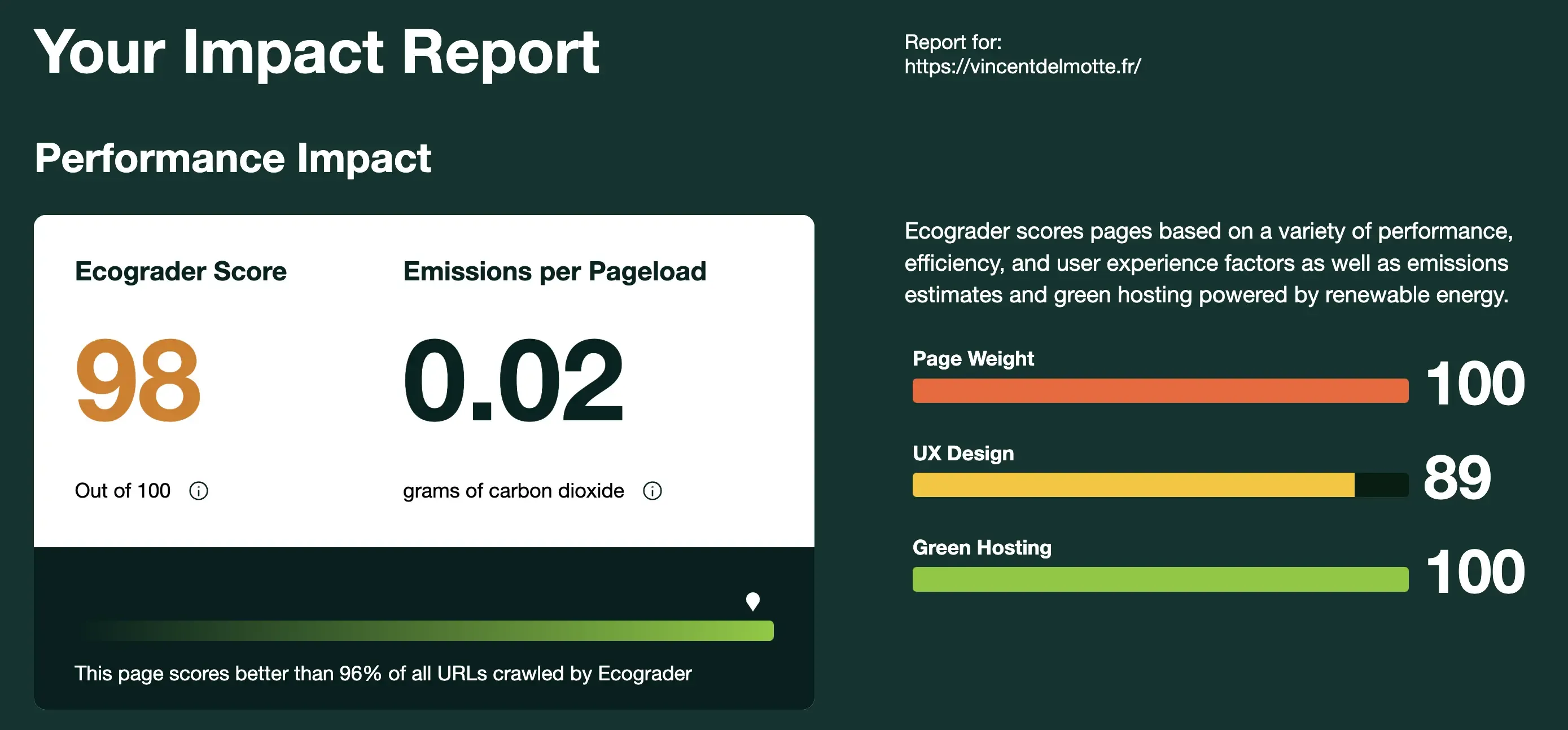Image resolution: width=1568 pixels, height=730 pixels.
Task: Click the info icon beside 'Out of 100'
Action: 199,490
